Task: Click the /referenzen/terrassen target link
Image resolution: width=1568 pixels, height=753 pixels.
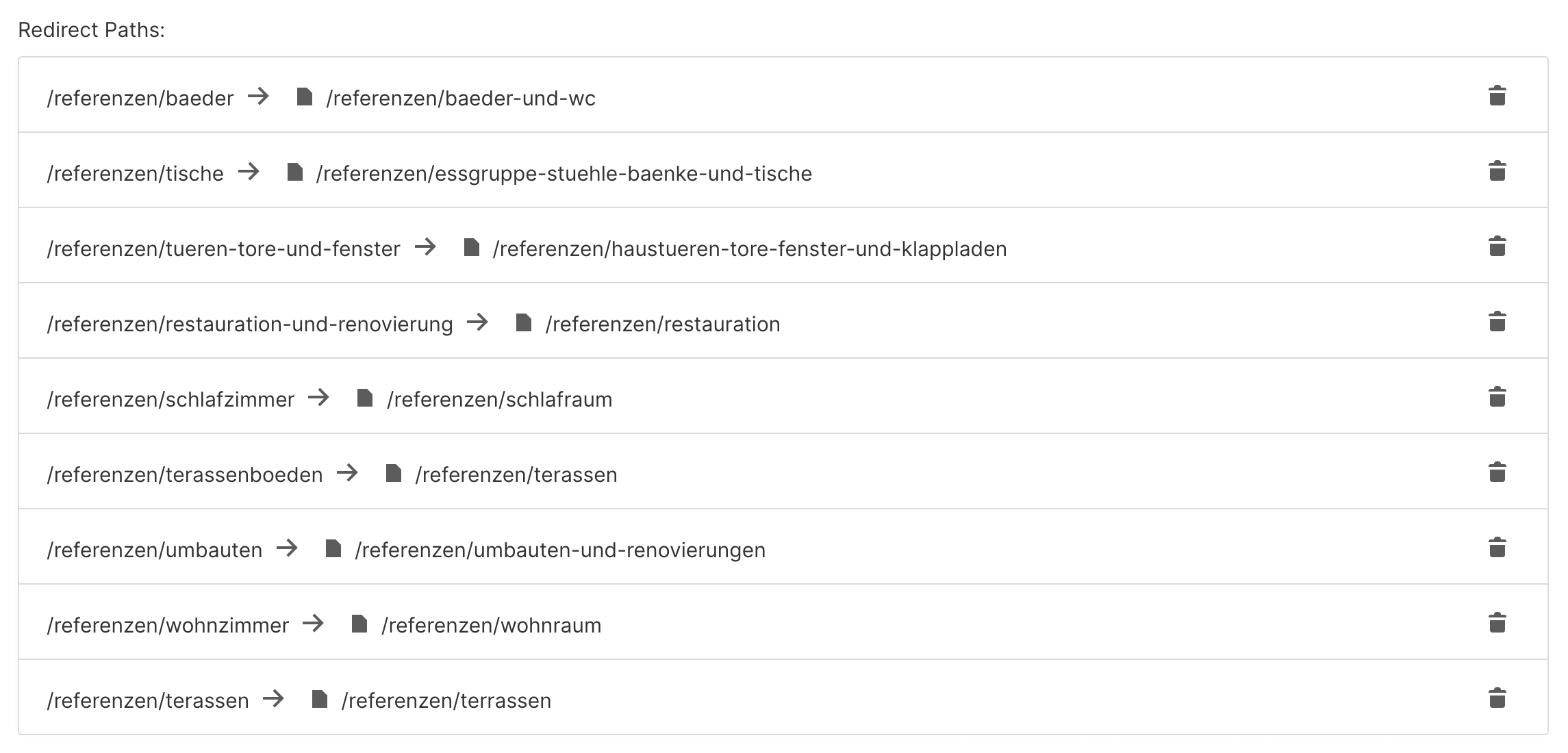Action: pos(446,701)
